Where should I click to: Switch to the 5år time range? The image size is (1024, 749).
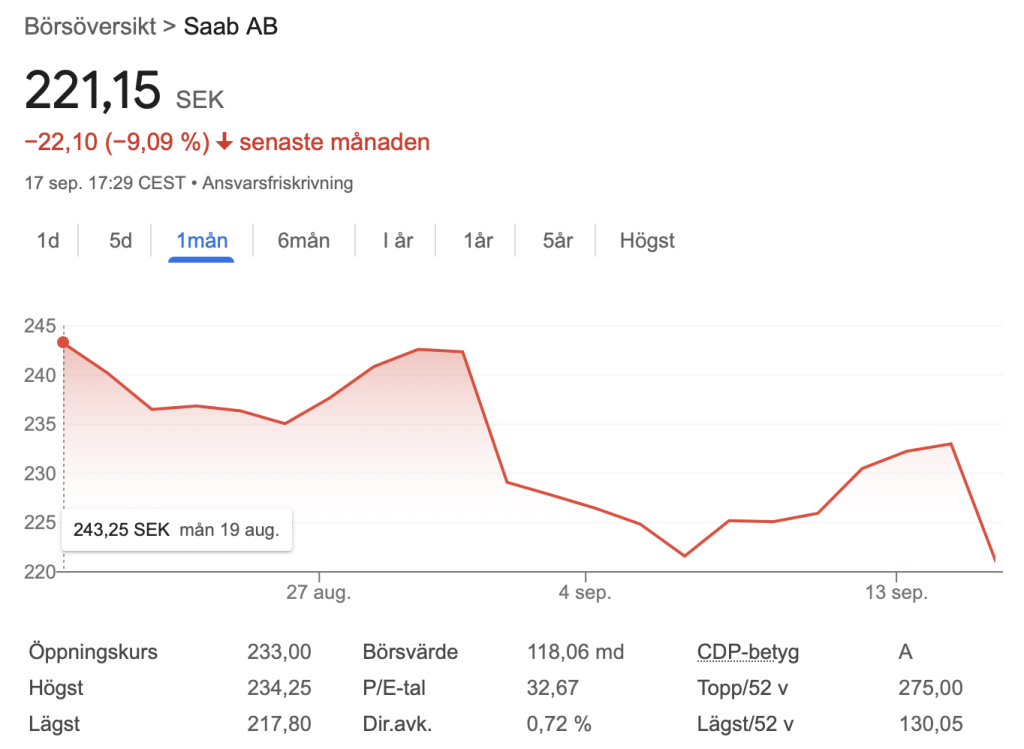[557, 241]
